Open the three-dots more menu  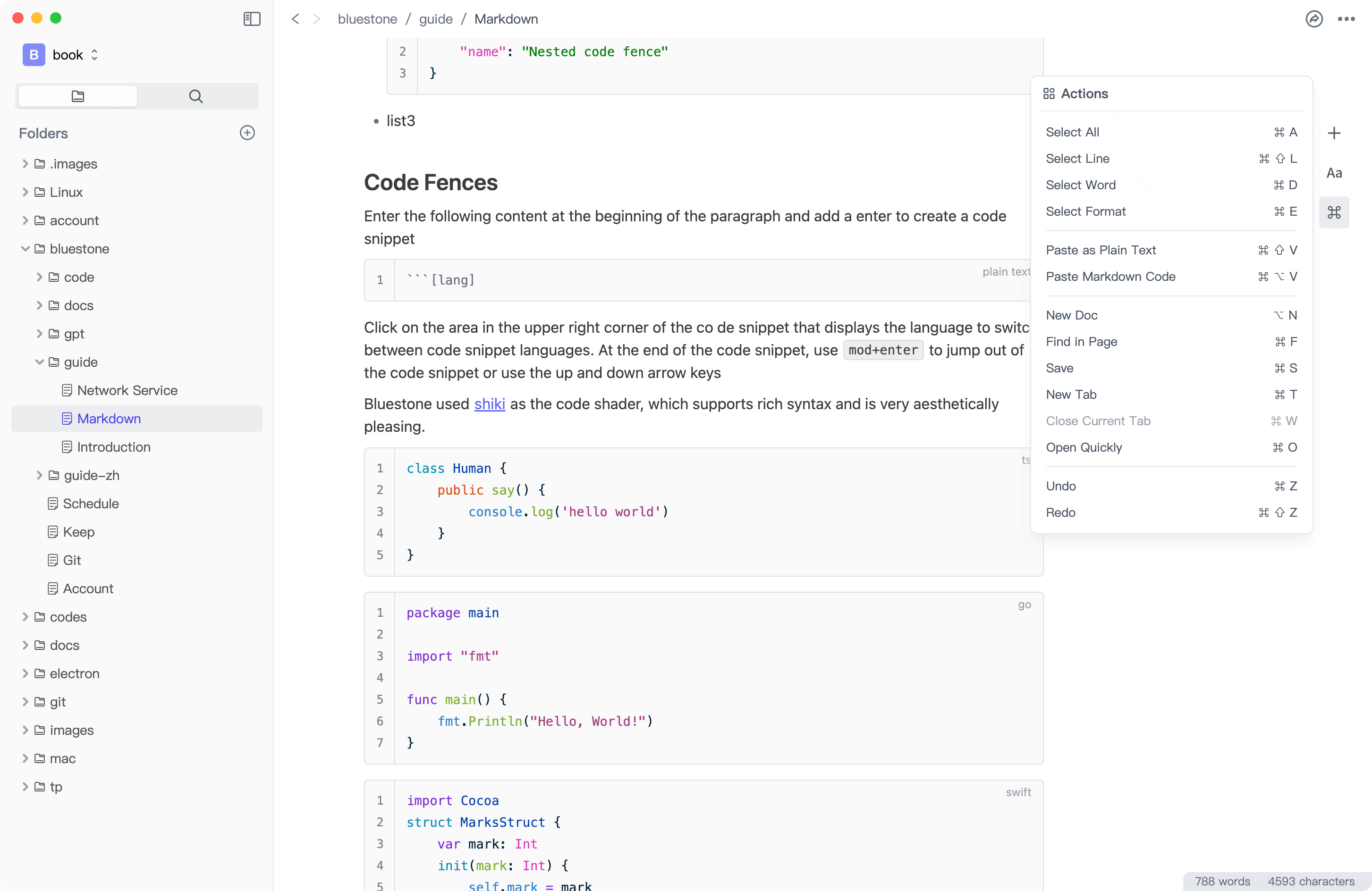[1346, 19]
